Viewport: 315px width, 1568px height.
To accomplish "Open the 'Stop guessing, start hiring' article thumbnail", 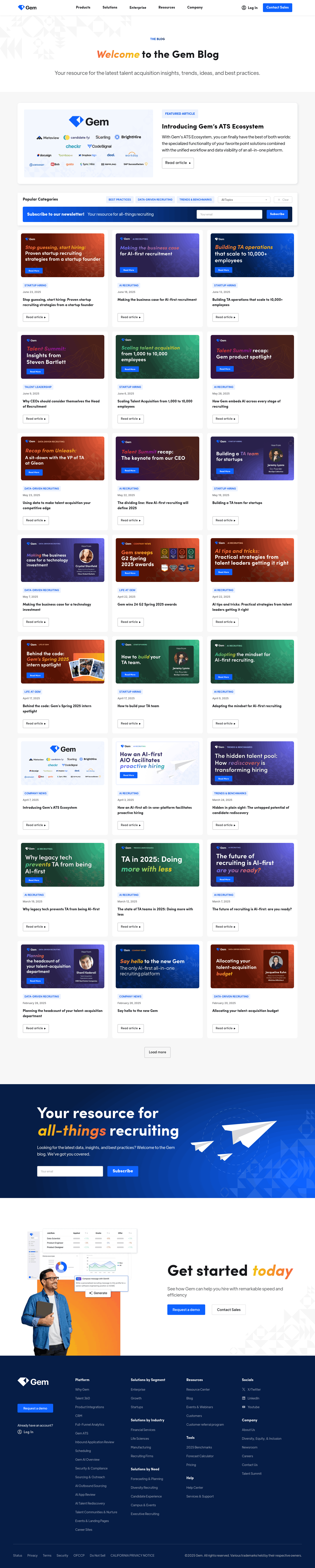I will pos(63,255).
